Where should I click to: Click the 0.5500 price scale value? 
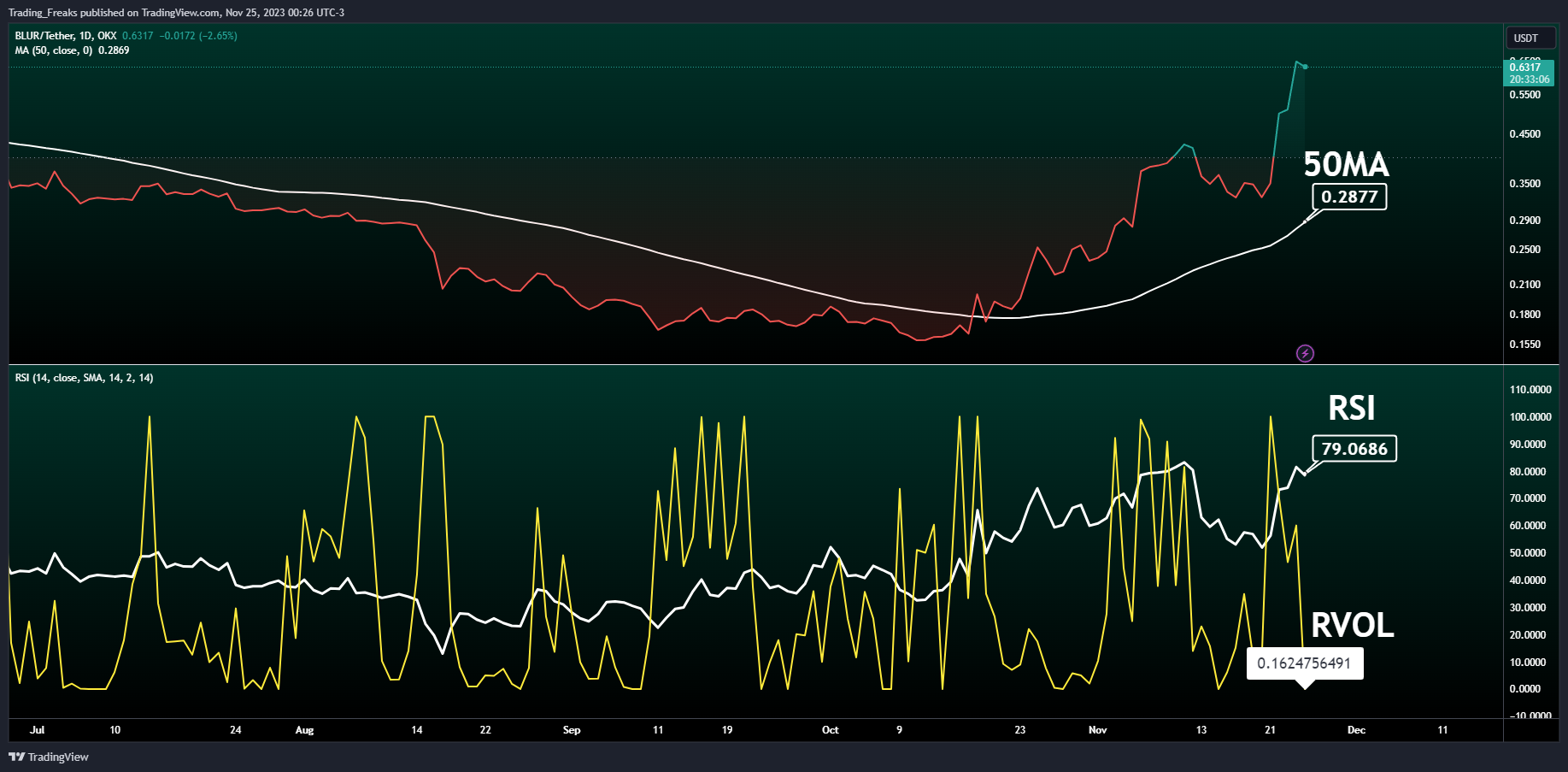(1525, 95)
